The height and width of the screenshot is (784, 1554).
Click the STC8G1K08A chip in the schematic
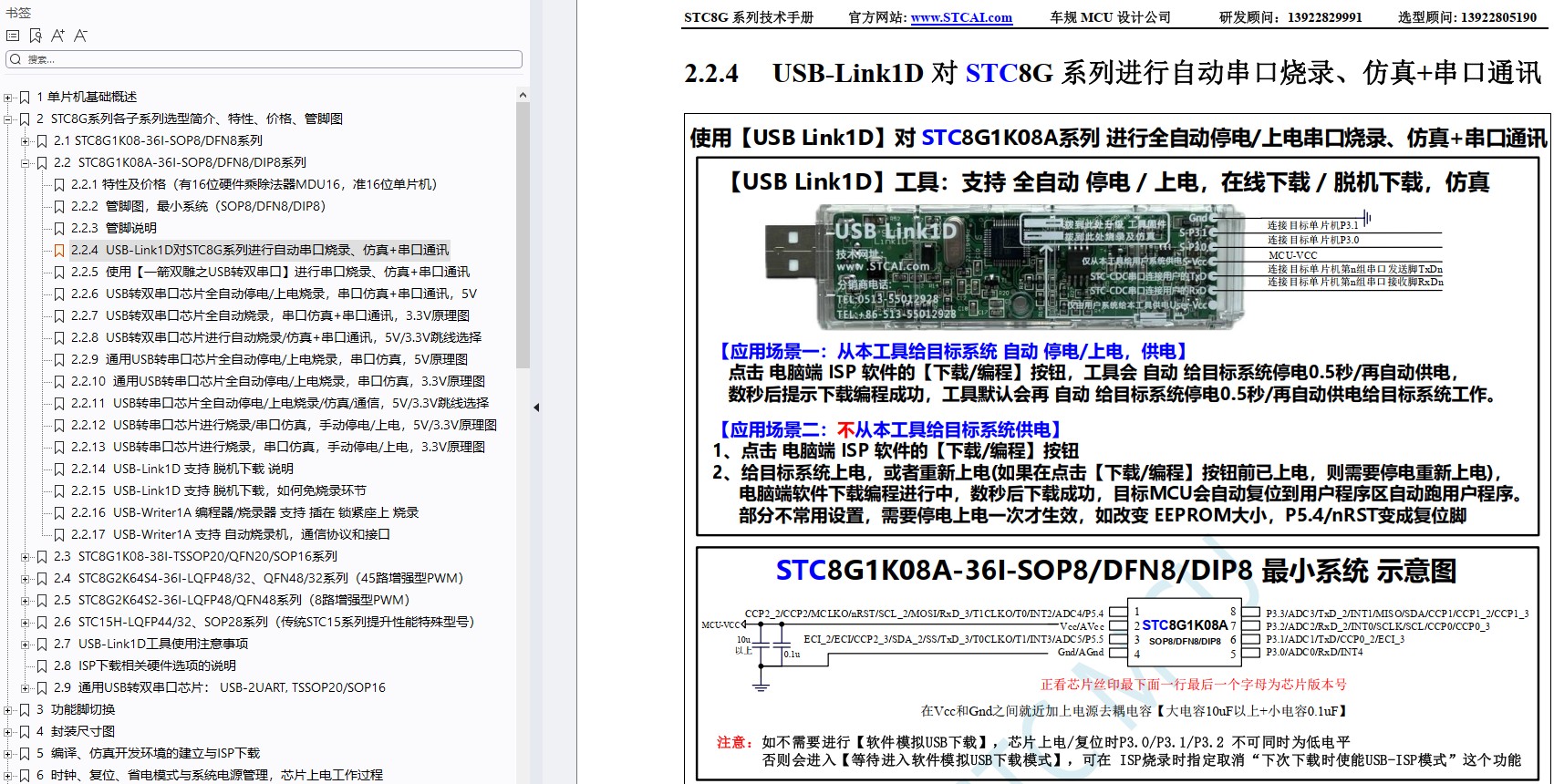1184,633
